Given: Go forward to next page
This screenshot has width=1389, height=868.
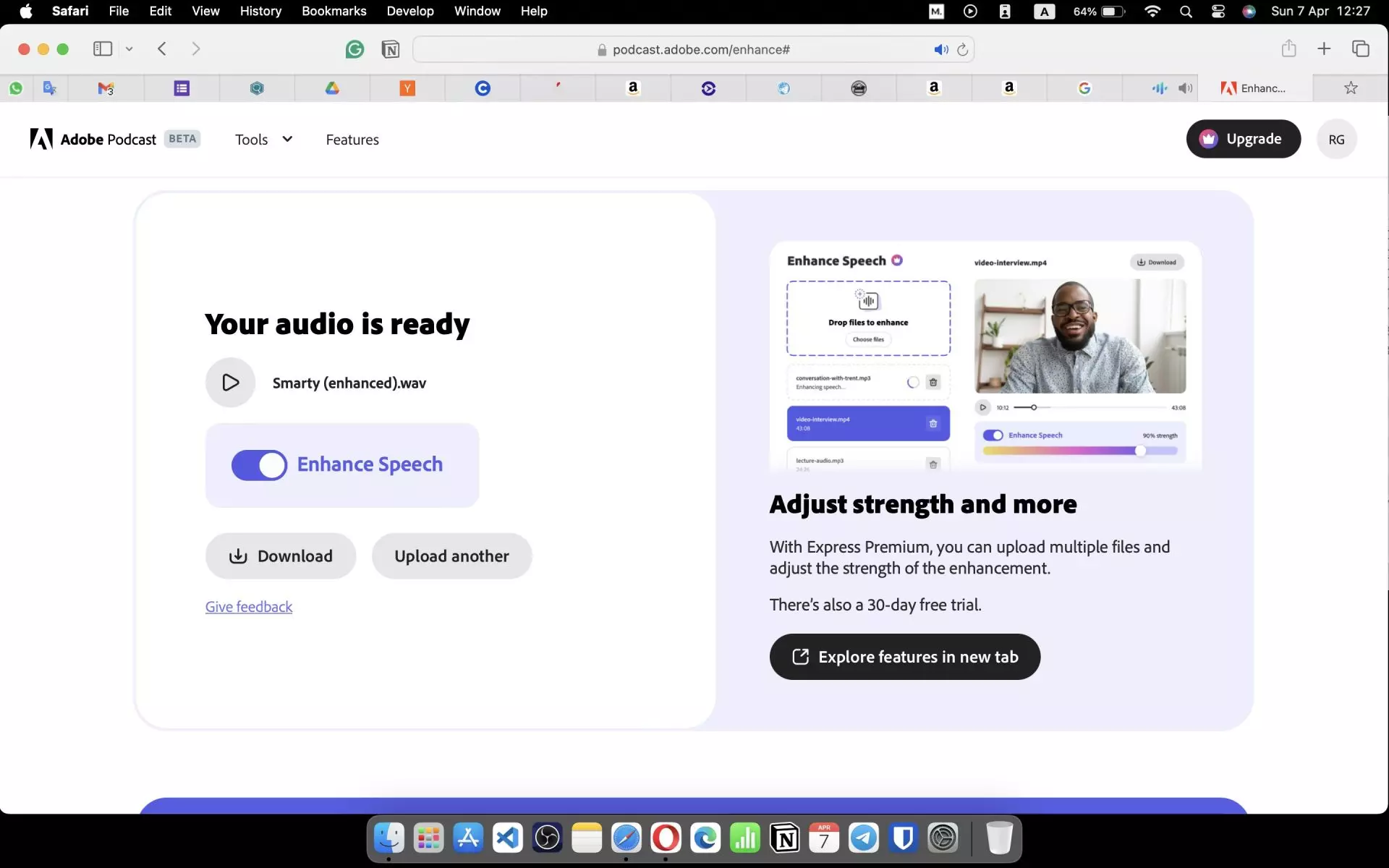Looking at the screenshot, I should coord(195,48).
